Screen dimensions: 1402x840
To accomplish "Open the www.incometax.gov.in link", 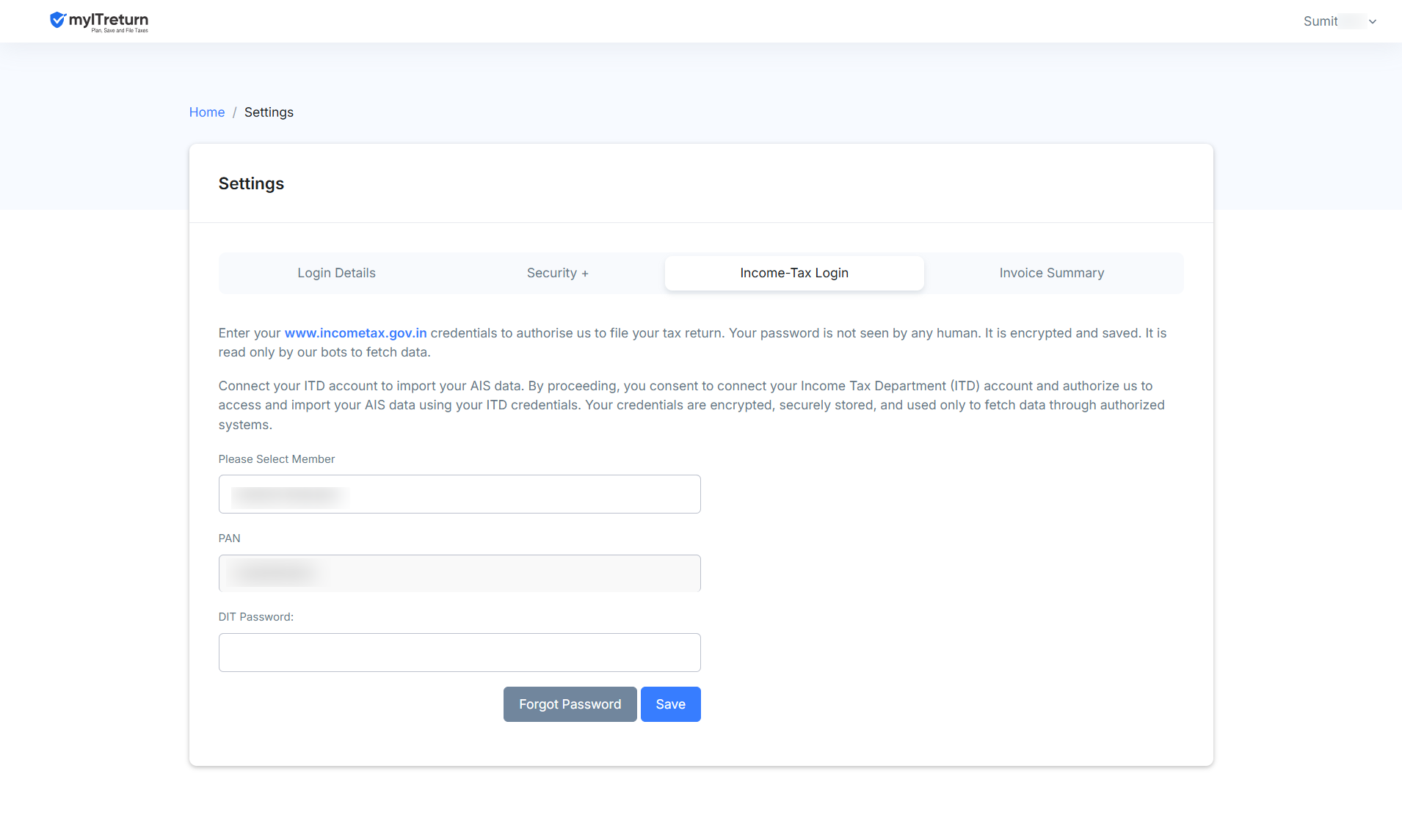I will tap(355, 333).
